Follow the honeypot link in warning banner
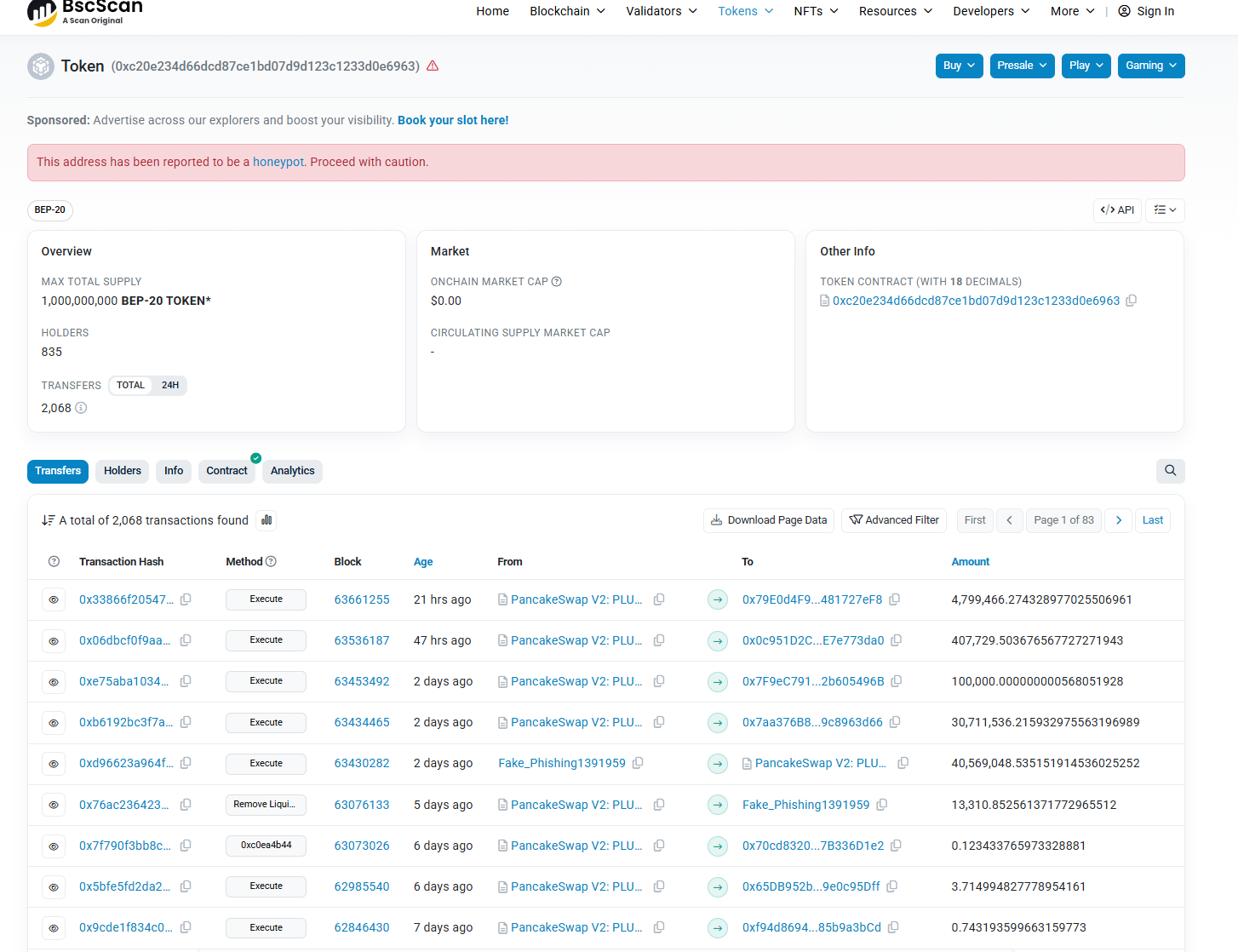Image resolution: width=1238 pixels, height=952 pixels. point(278,162)
